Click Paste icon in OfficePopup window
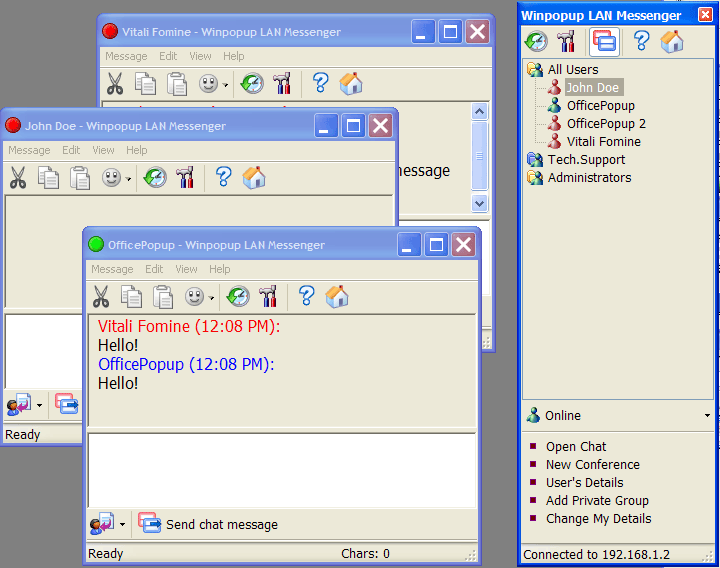The image size is (720, 568). click(x=163, y=296)
